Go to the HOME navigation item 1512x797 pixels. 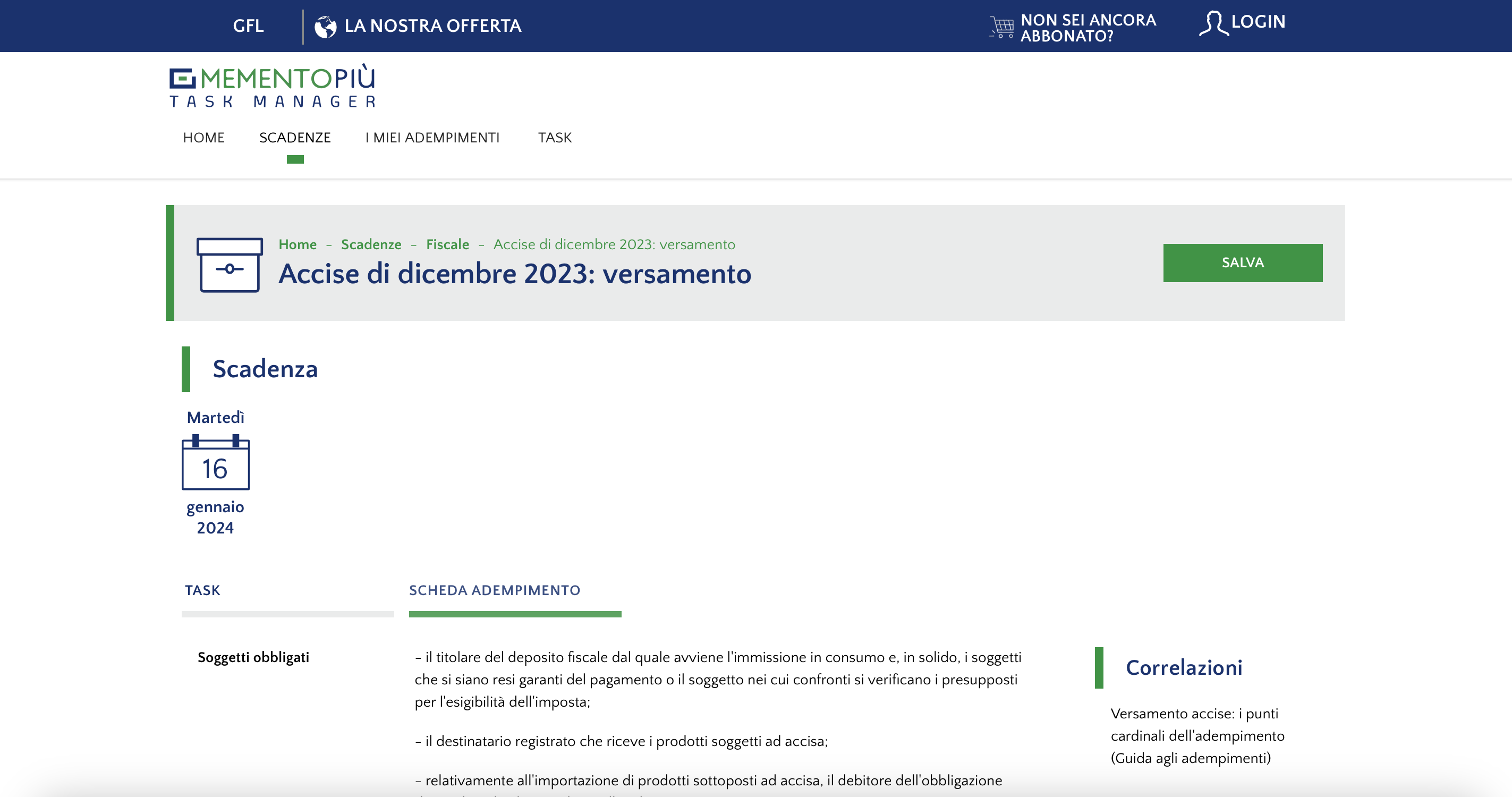(203, 137)
